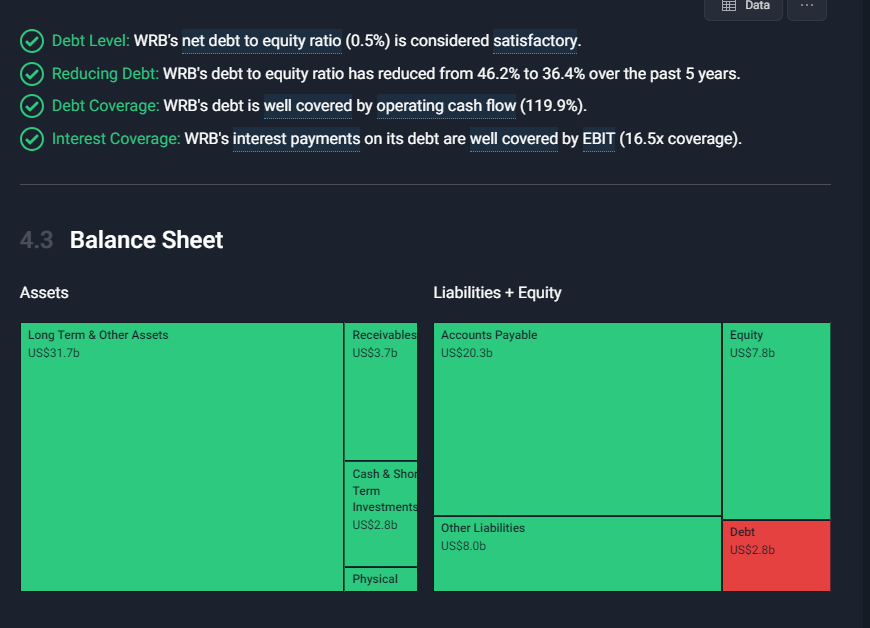Click the green Equity US$7.8b block

tap(776, 420)
